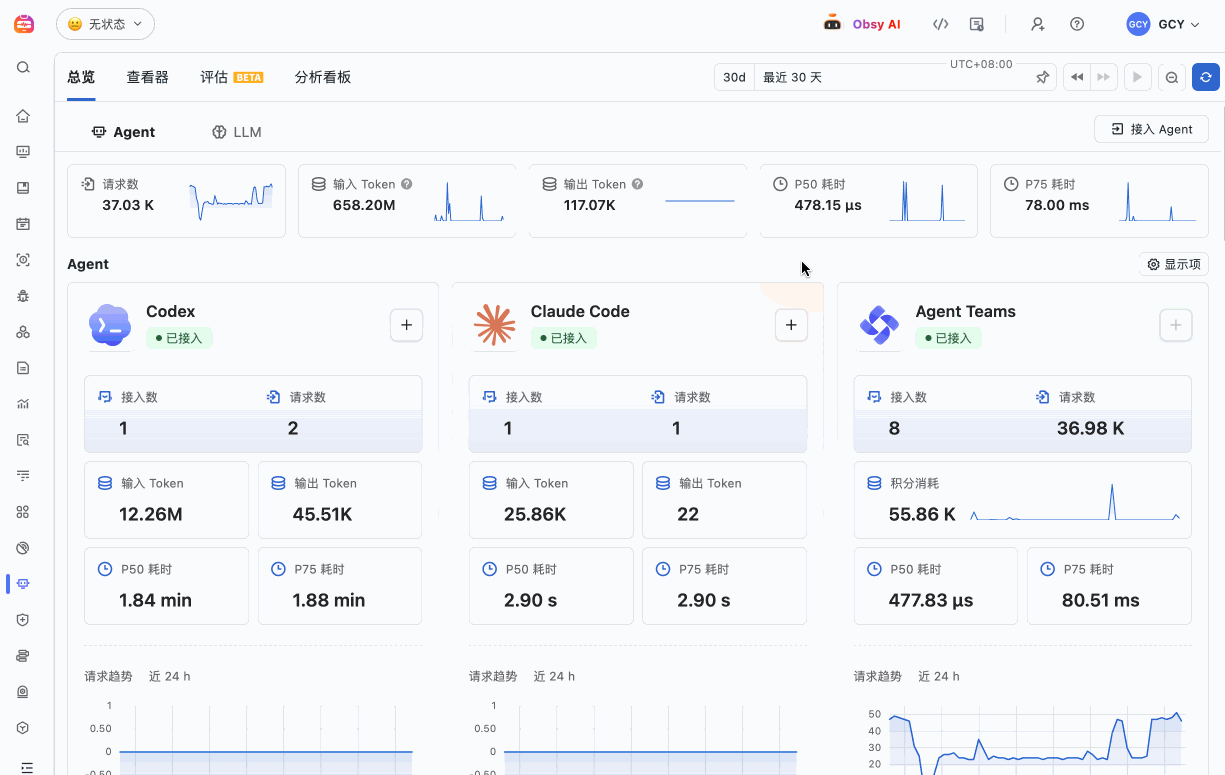Open the calendar icon in the sidebar
1225x775 pixels.
tap(23, 224)
